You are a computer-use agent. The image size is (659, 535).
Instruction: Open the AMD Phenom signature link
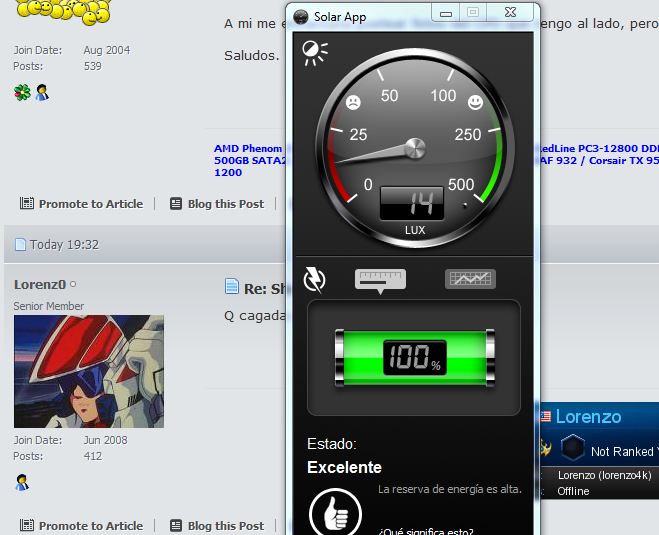[248, 148]
